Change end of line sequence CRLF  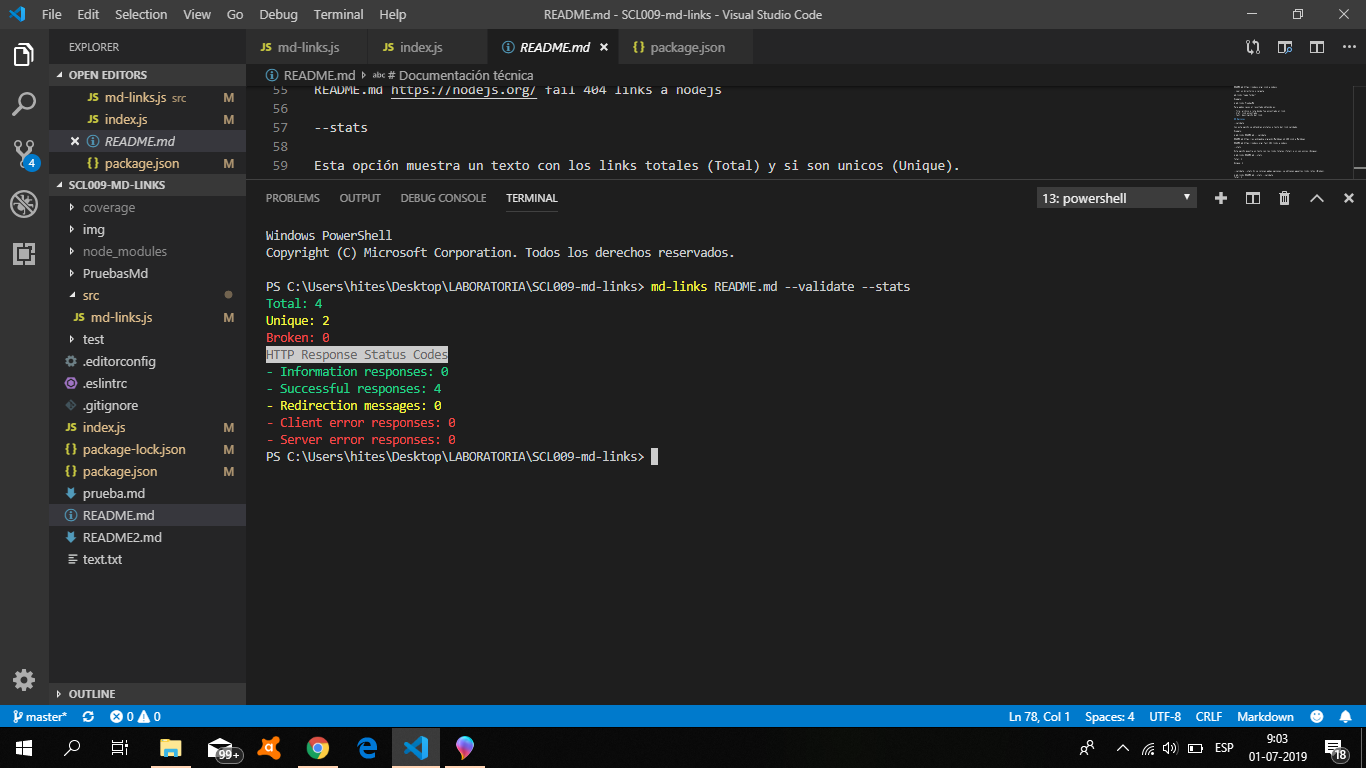(1209, 717)
